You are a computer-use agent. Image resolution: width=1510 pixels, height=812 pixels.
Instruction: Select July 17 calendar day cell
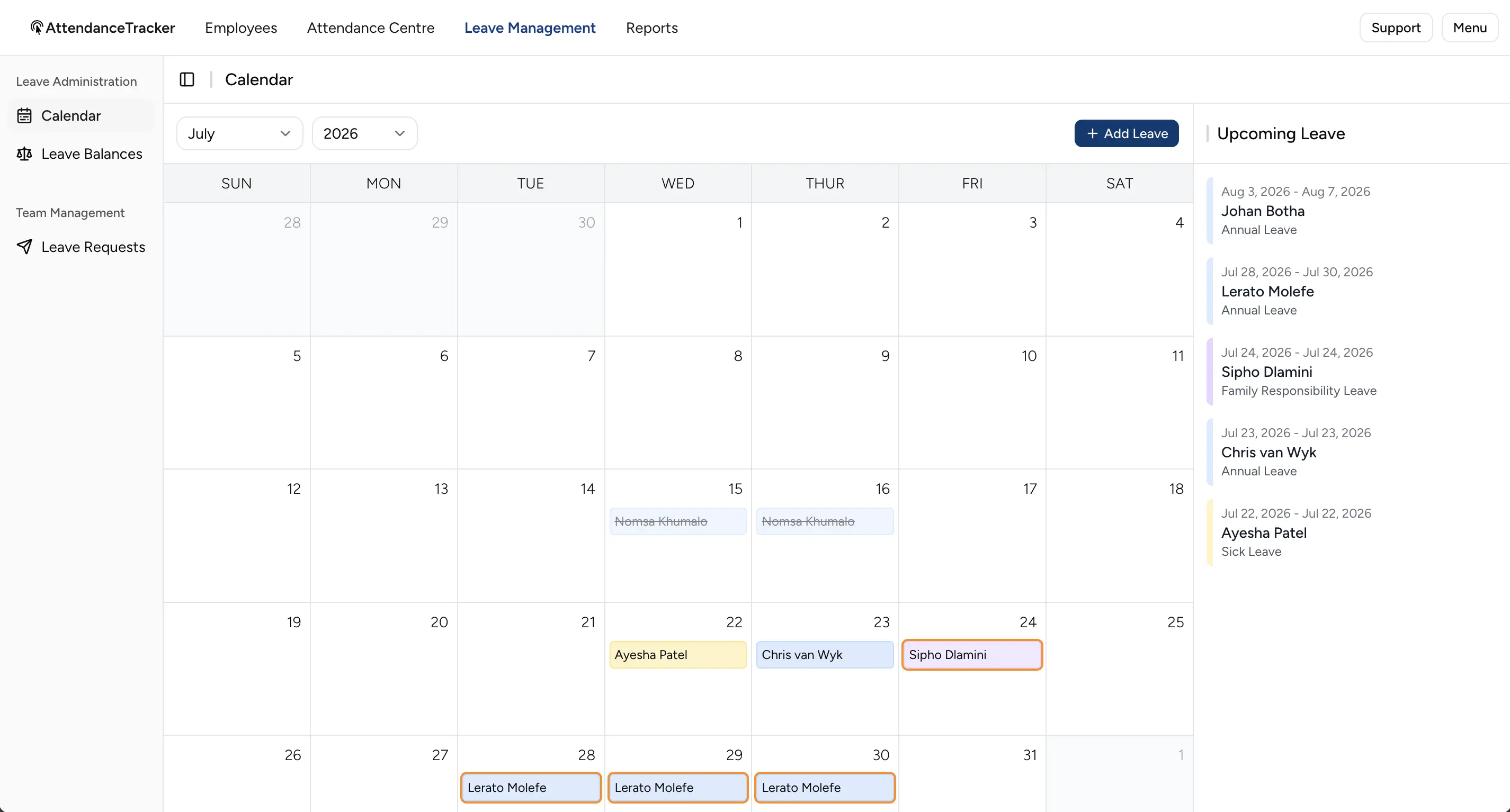pos(972,536)
